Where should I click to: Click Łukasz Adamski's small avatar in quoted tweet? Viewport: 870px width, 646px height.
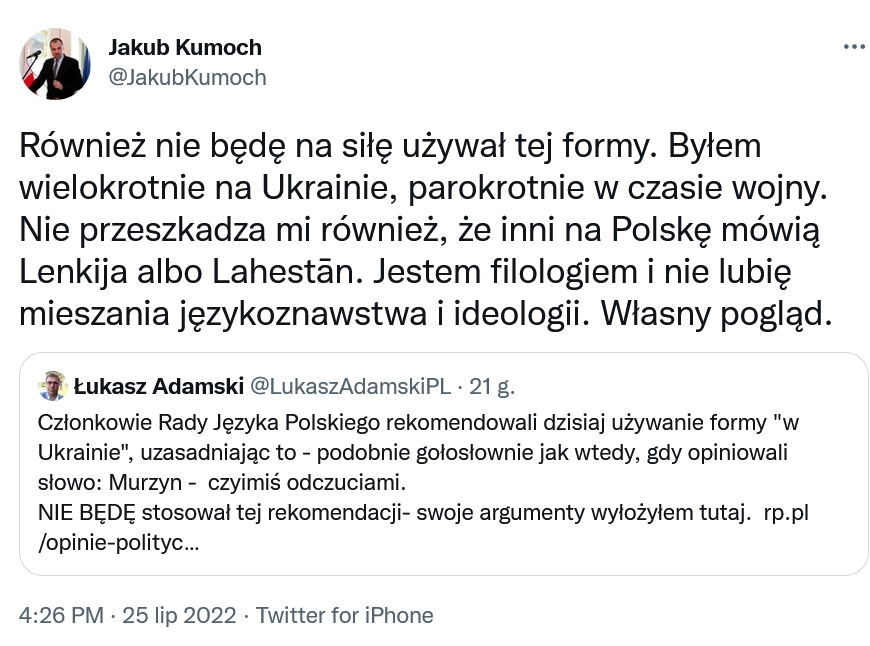(52, 385)
